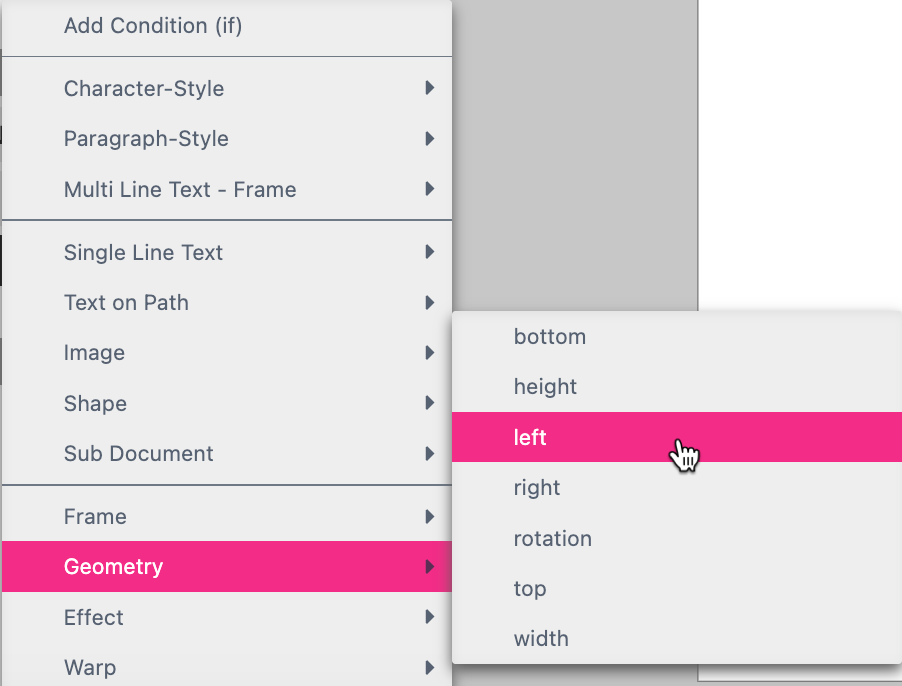This screenshot has width=902, height=686.
Task: Select the highlighted left option
Action: 676,437
